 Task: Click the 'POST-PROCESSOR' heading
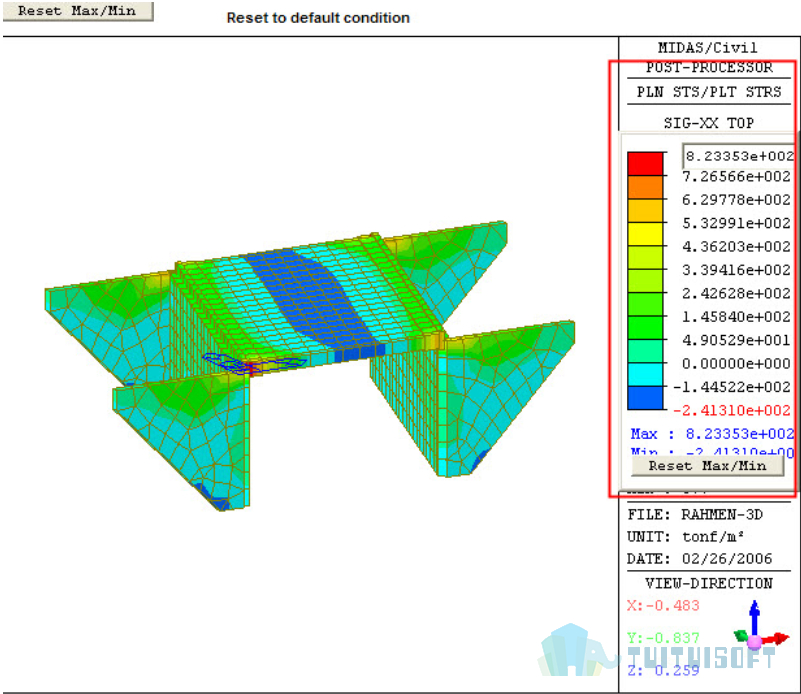tap(709, 67)
